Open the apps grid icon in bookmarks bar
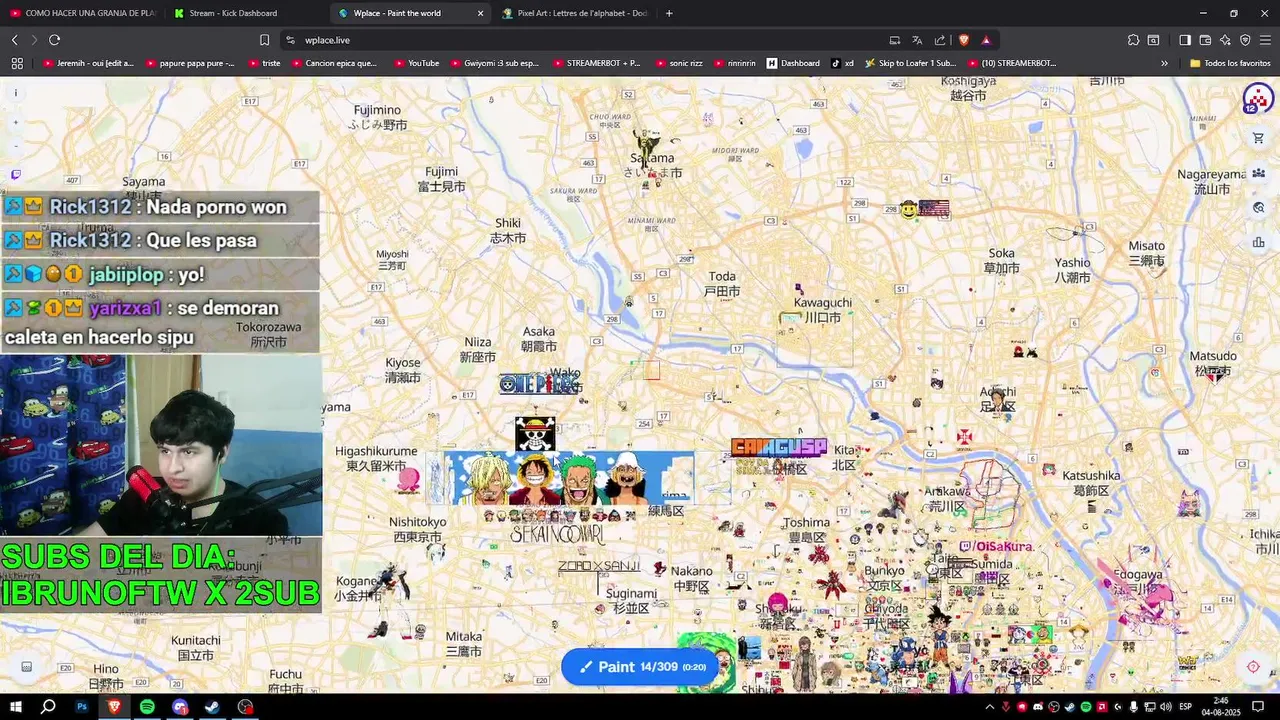 [17, 63]
